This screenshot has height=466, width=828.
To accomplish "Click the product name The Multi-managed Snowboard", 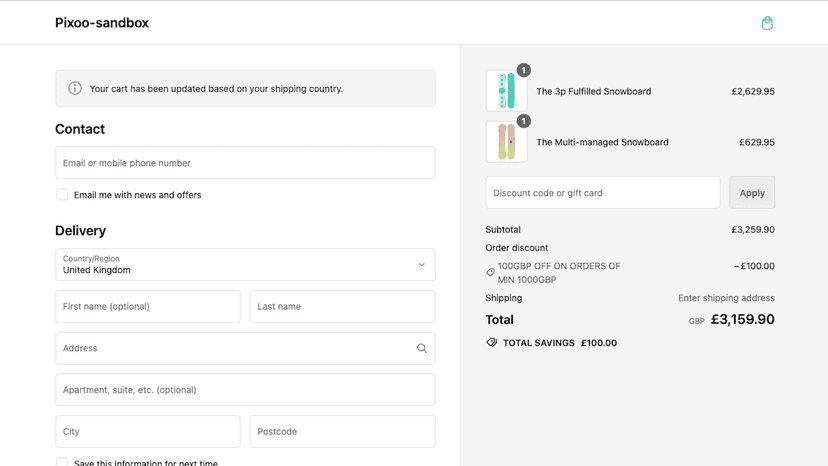I will (603, 142).
